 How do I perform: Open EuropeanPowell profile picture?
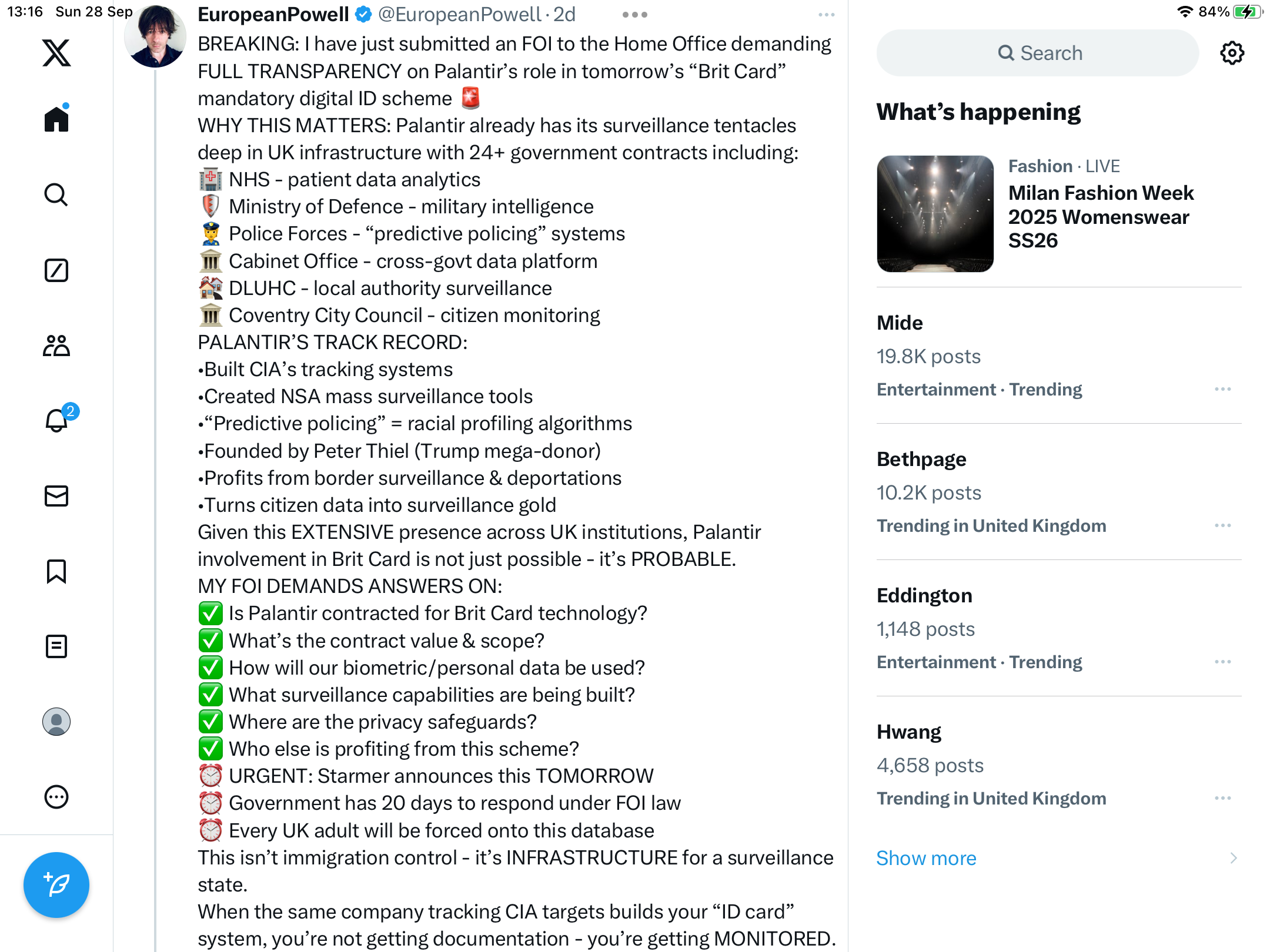click(x=155, y=36)
